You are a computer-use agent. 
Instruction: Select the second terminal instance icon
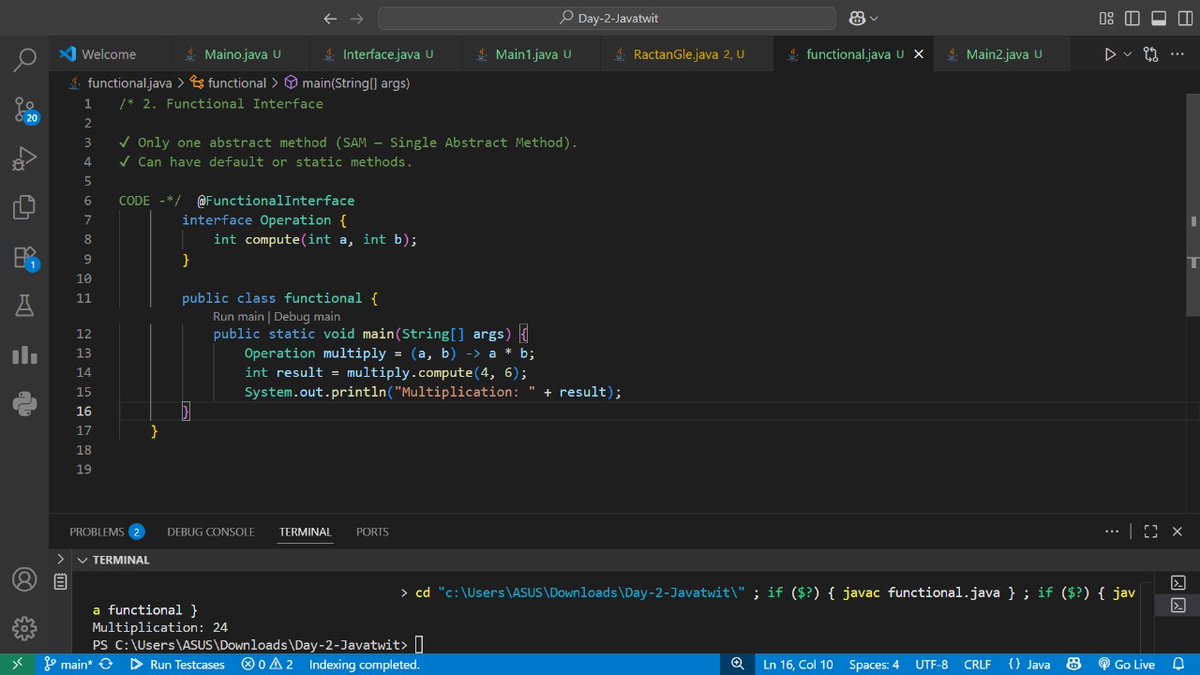(x=1178, y=605)
